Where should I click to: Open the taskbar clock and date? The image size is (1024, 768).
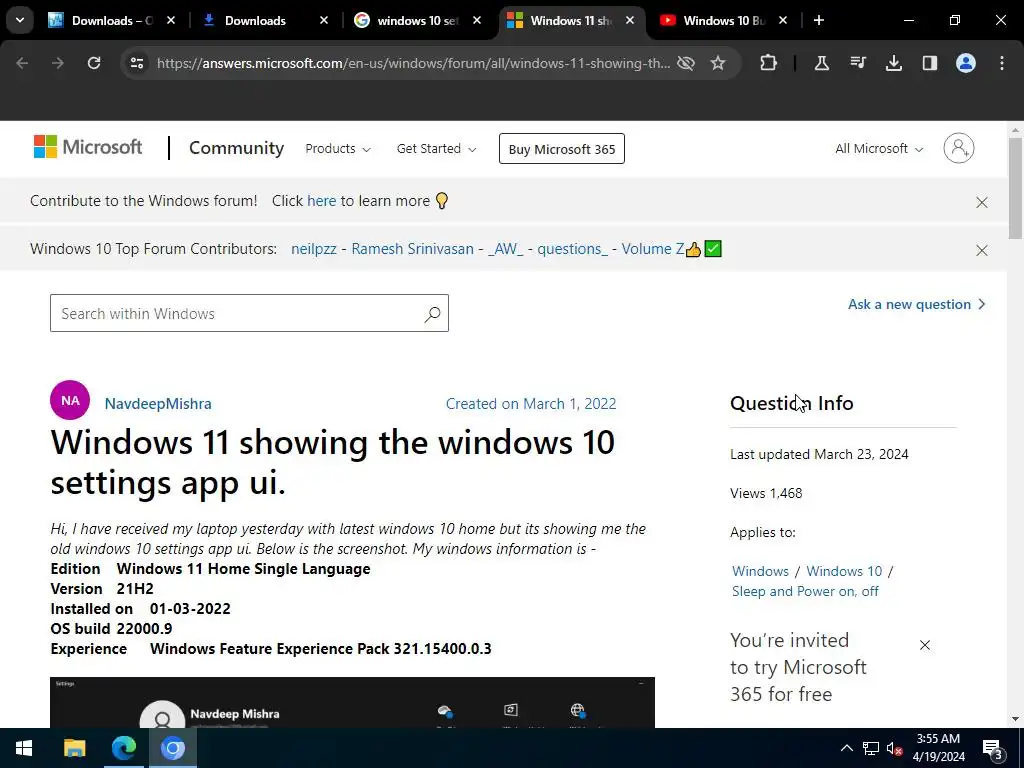[x=938, y=748]
